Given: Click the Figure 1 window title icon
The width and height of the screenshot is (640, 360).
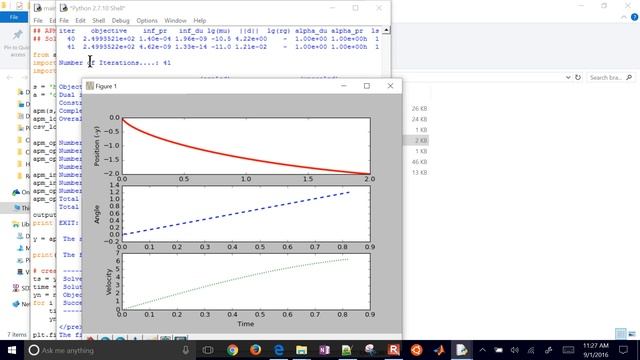Looking at the screenshot, I should pos(90,86).
